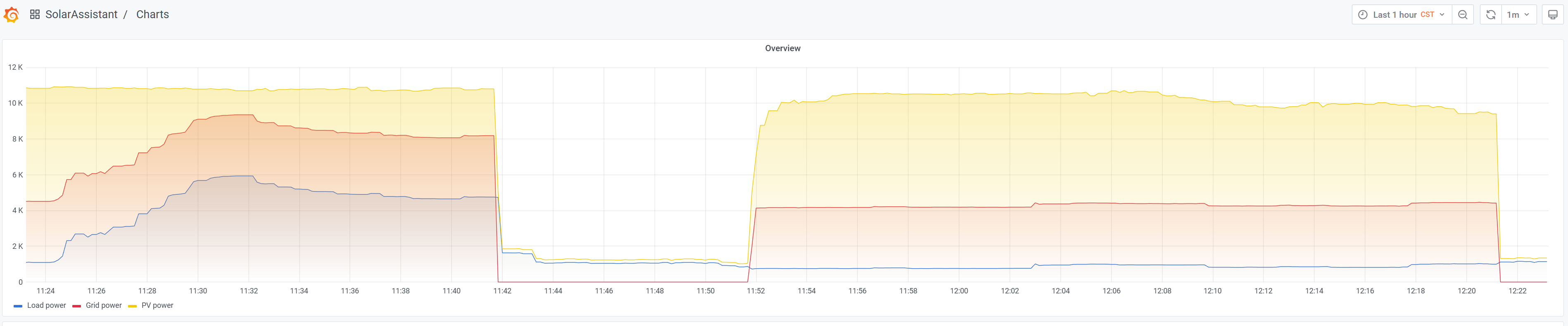Click the CST timezone label
The height and width of the screenshot is (326, 1568).
(x=1427, y=14)
